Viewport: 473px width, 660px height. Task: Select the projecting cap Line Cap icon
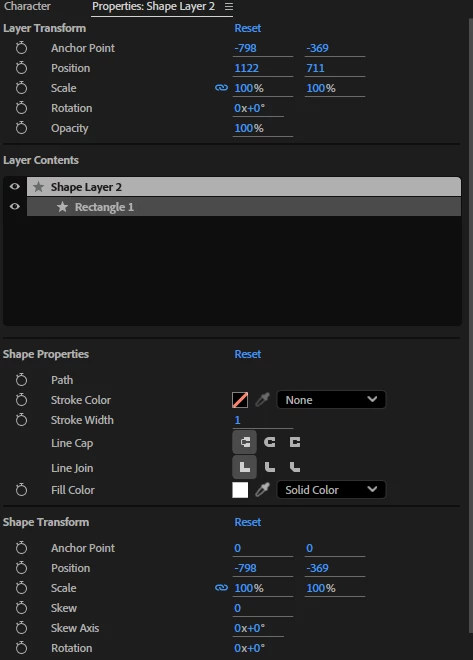tap(295, 442)
